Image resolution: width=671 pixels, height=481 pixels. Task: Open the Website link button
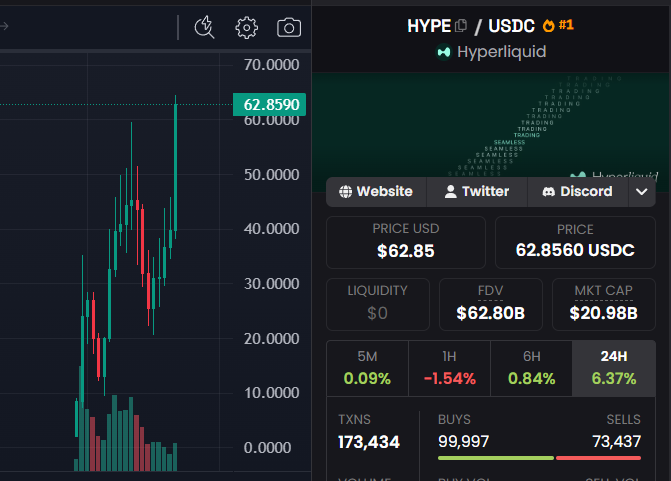coord(376,191)
